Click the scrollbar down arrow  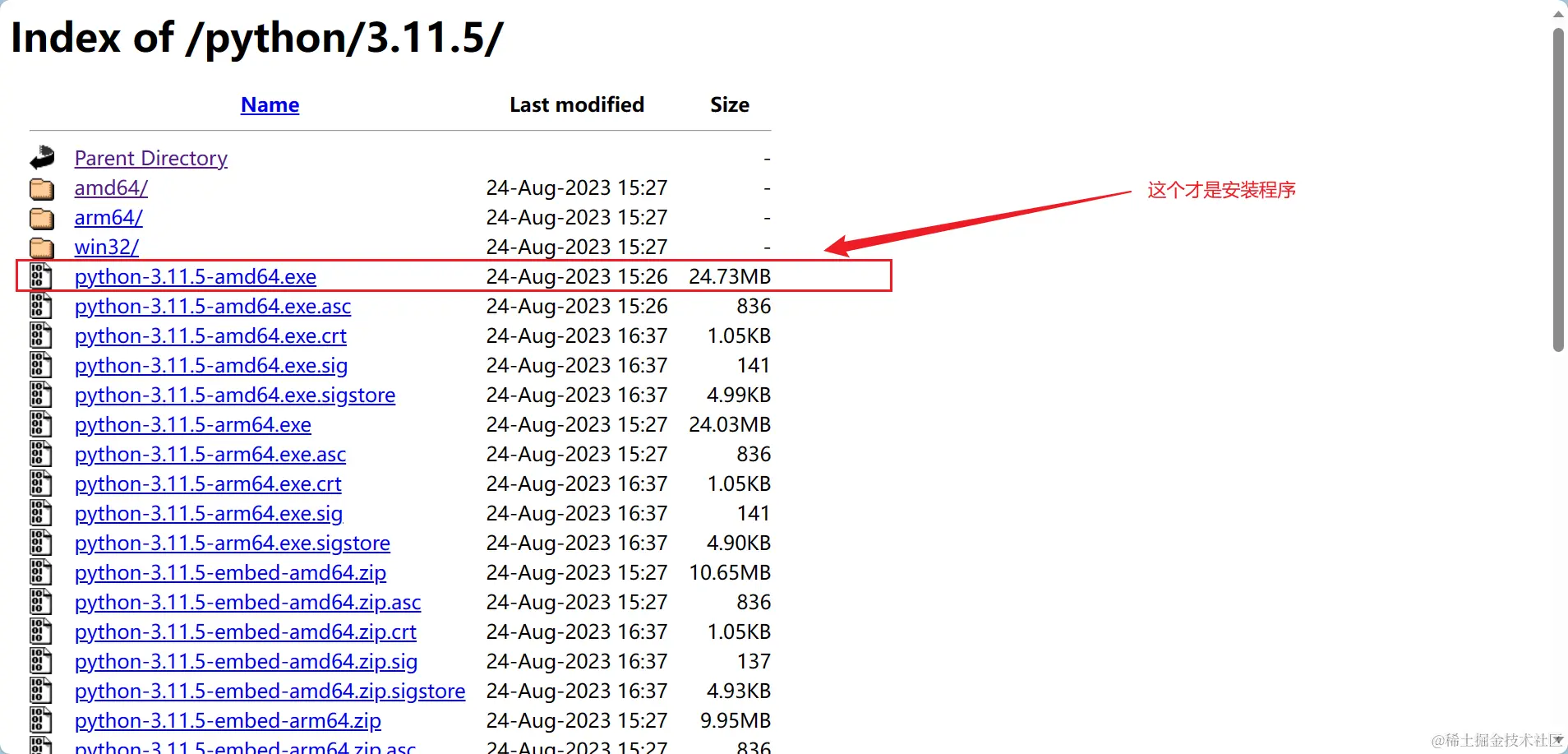(1558, 742)
